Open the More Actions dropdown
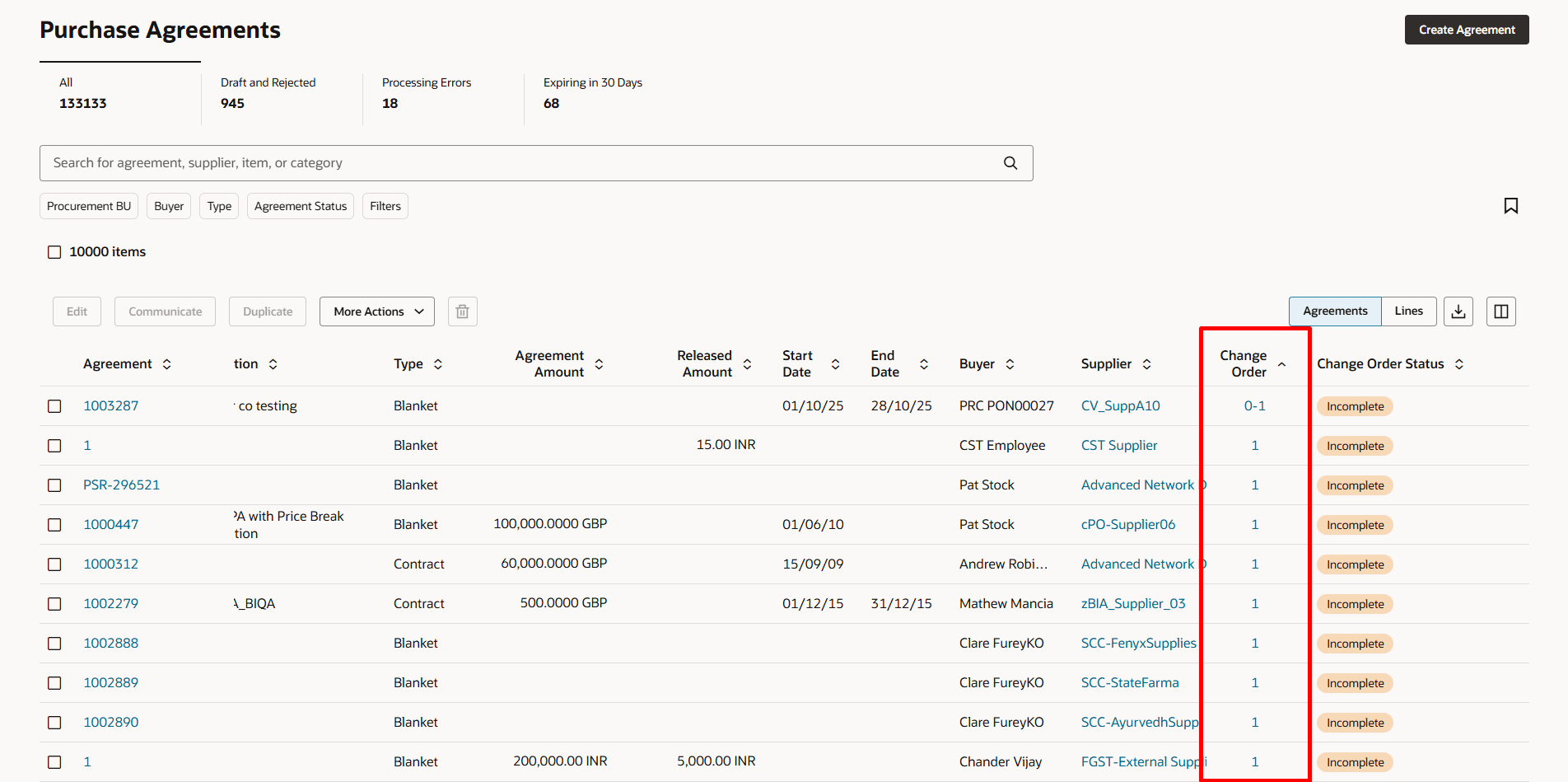Image resolution: width=1568 pixels, height=782 pixels. (x=376, y=311)
